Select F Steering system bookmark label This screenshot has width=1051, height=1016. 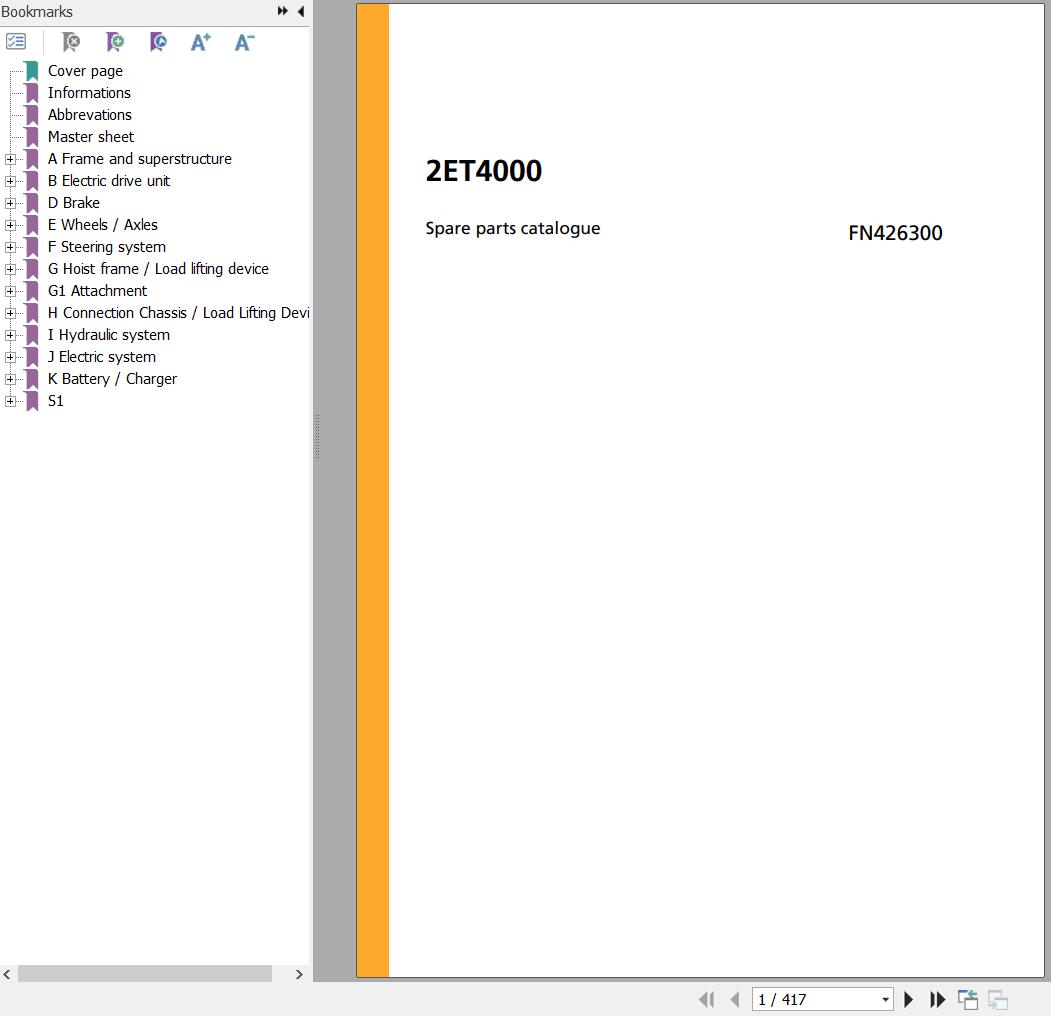[x=107, y=247]
